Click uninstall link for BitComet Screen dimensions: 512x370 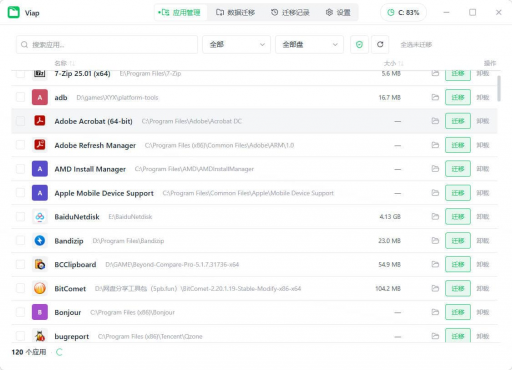tap(483, 288)
